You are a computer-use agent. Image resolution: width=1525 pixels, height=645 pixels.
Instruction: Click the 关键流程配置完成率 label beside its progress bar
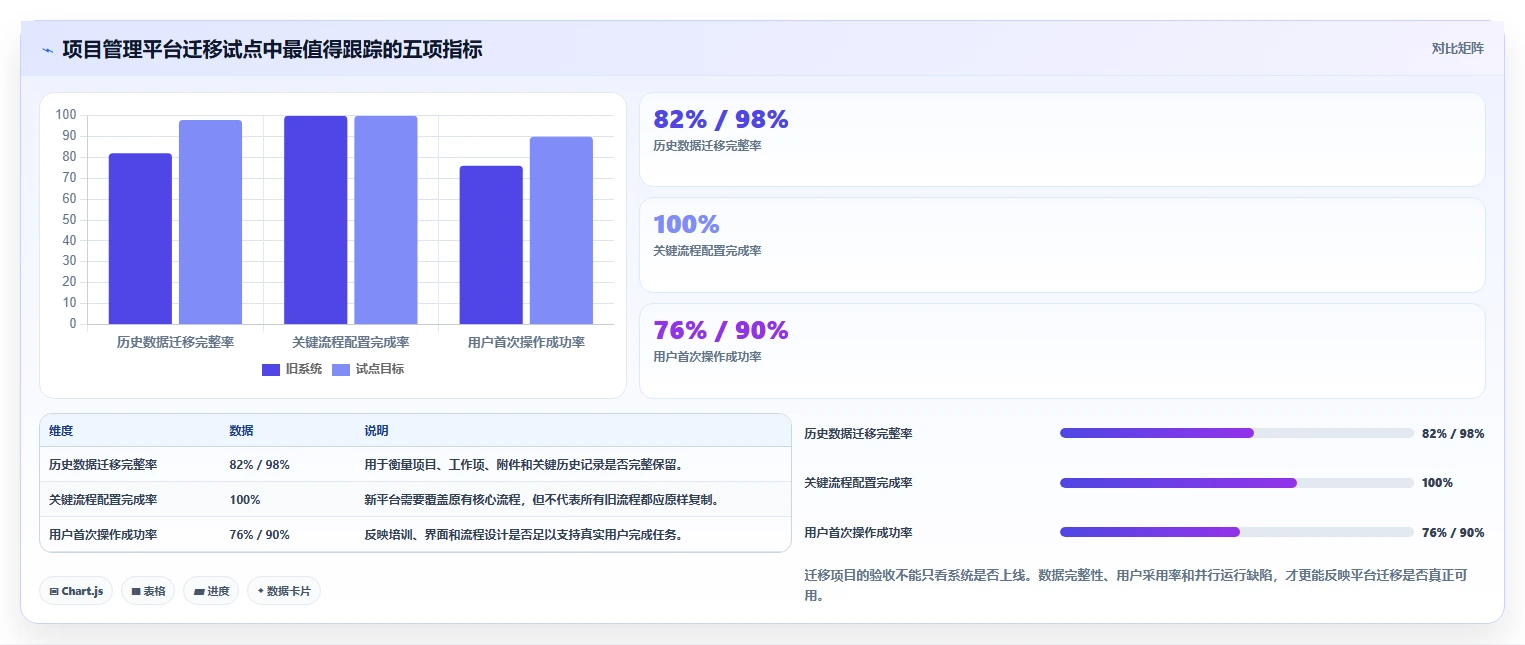(x=858, y=483)
